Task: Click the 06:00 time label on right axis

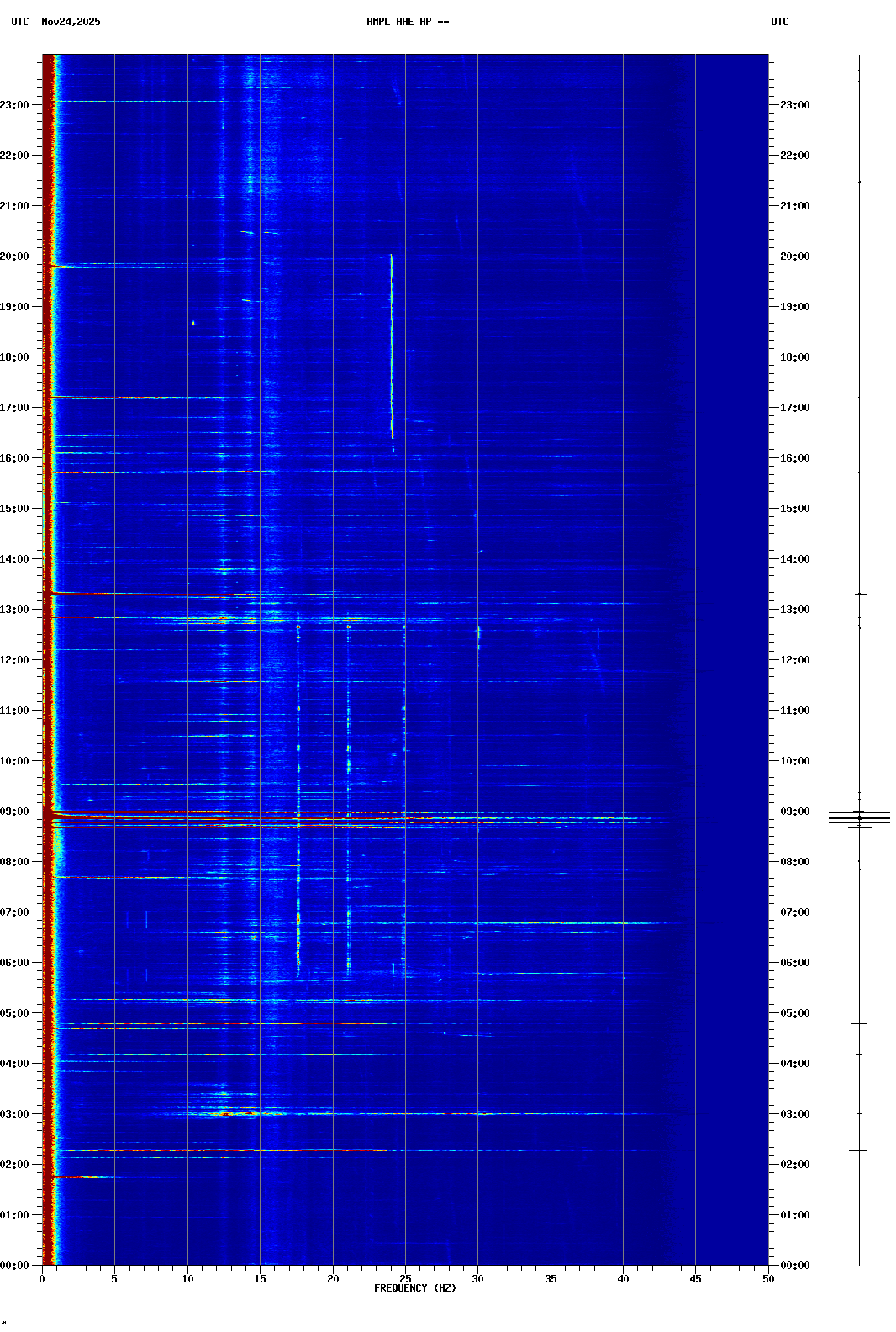Action: click(794, 963)
